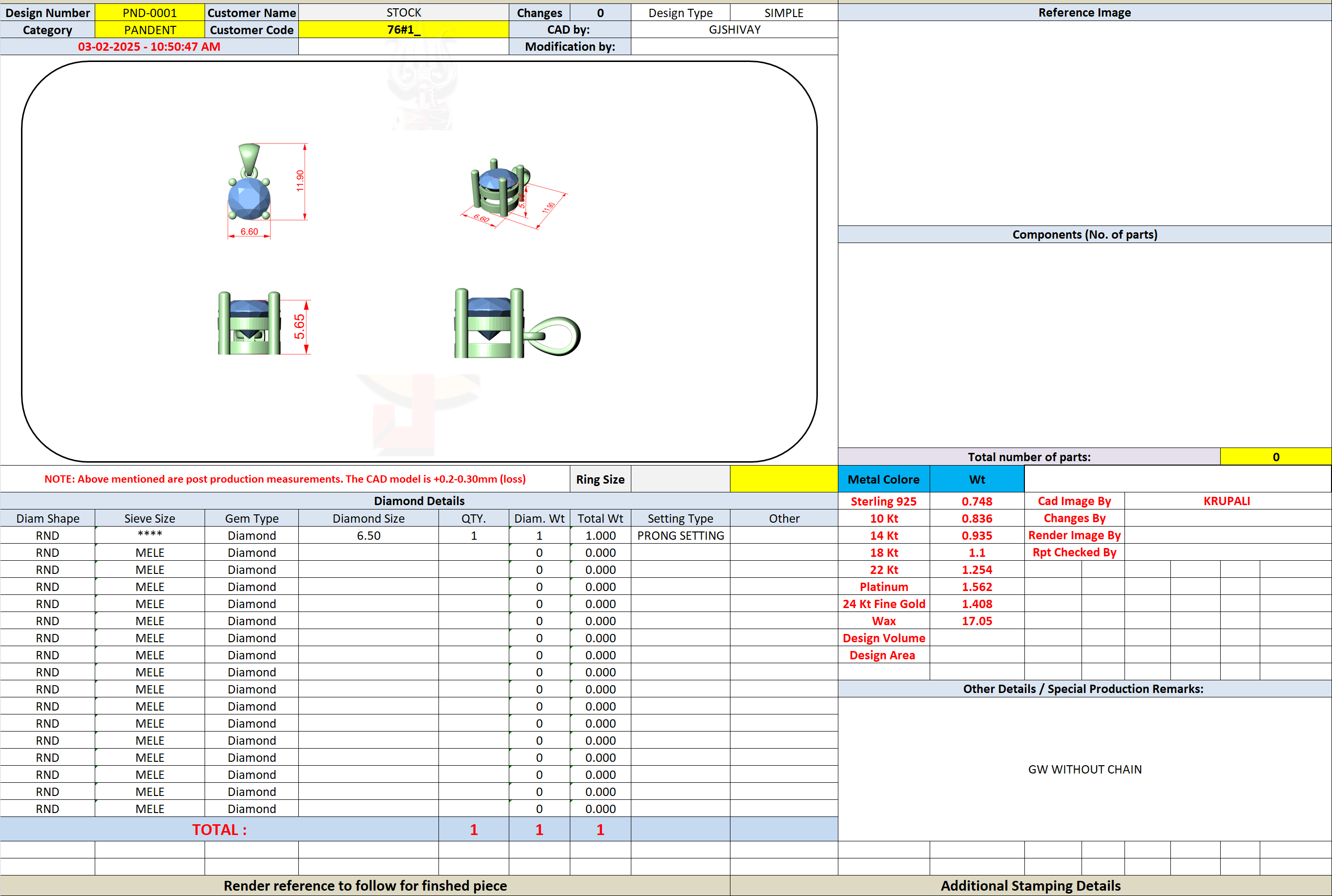The image size is (1332, 896).
Task: Select the Render Image By label
Action: 1074,535
